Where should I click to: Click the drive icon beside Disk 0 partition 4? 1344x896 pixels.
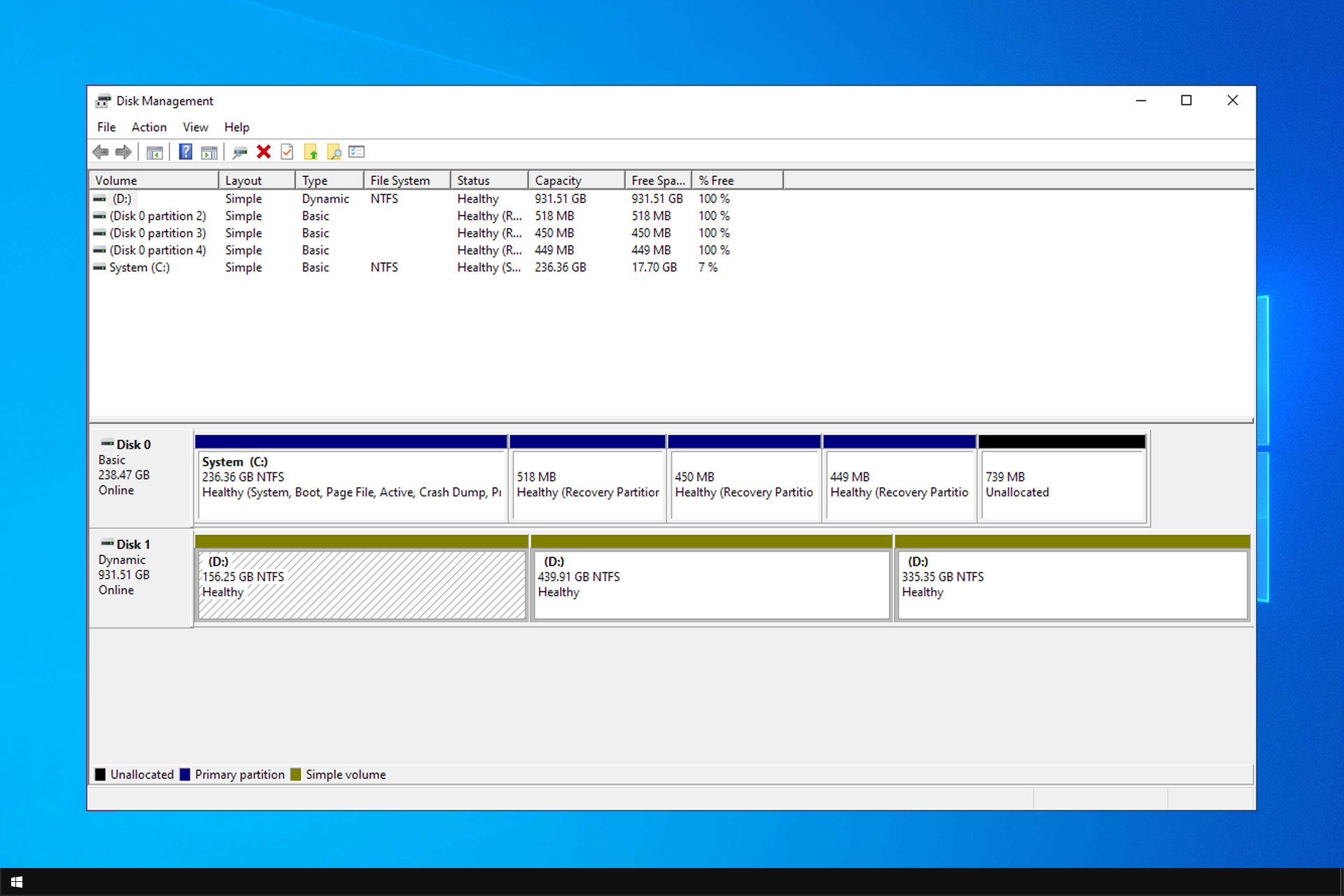click(100, 250)
